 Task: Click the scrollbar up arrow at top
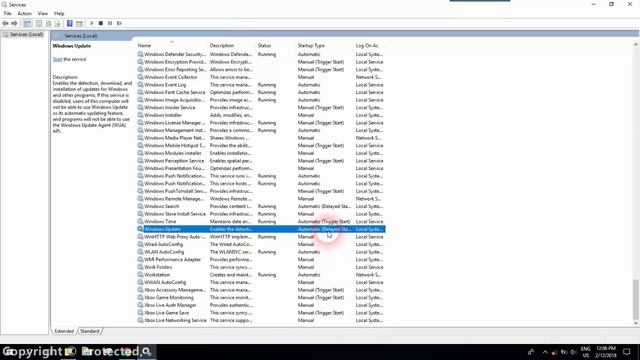[636, 44]
